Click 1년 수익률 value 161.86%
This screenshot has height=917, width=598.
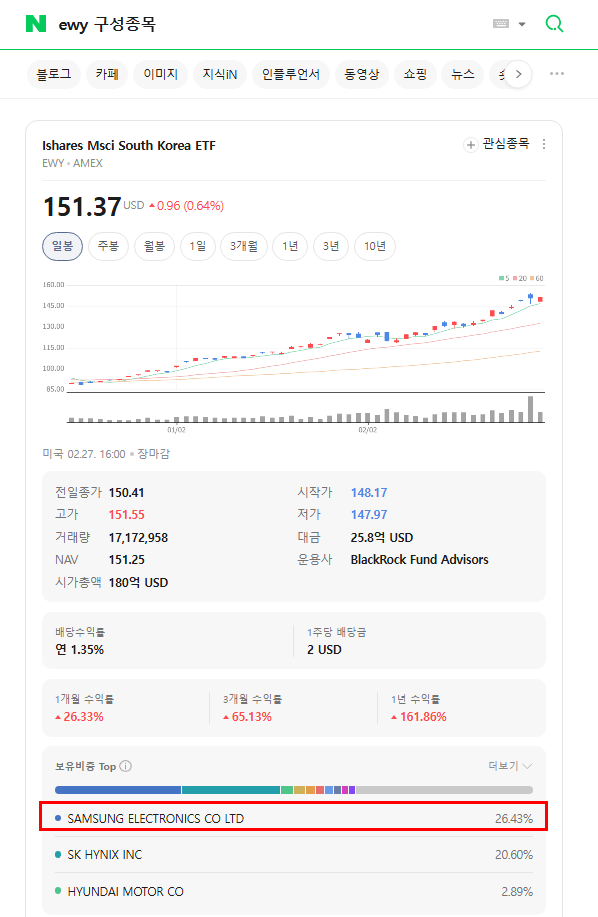(x=419, y=717)
